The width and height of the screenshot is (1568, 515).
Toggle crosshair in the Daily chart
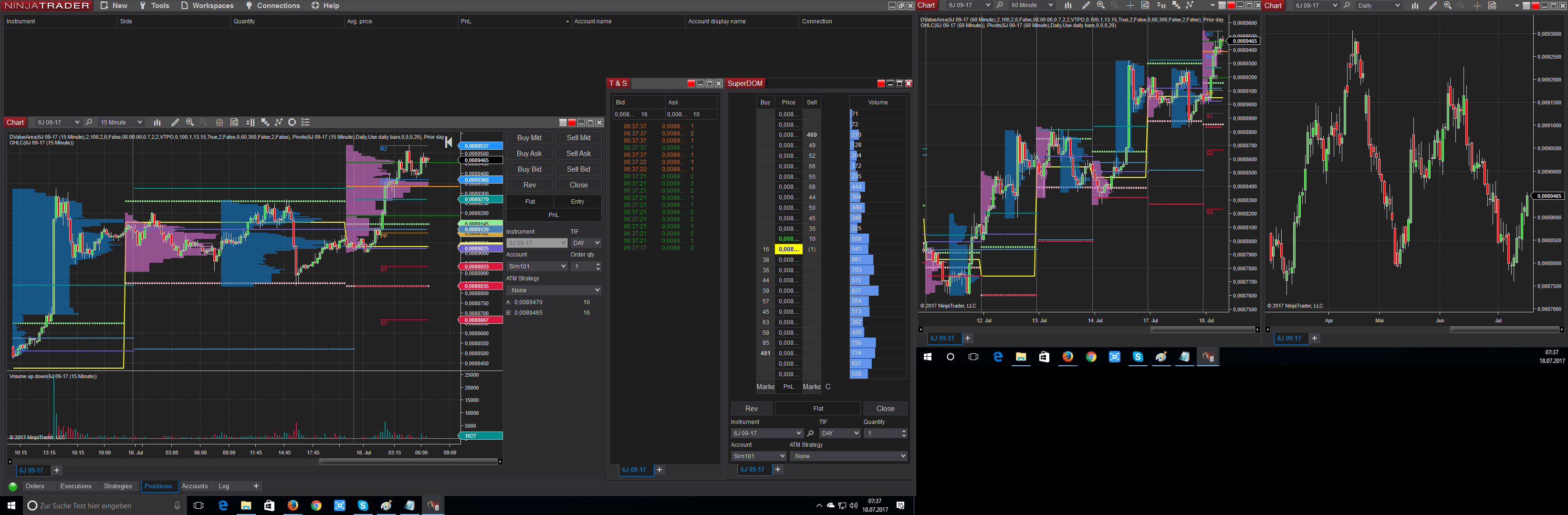coord(1477,5)
